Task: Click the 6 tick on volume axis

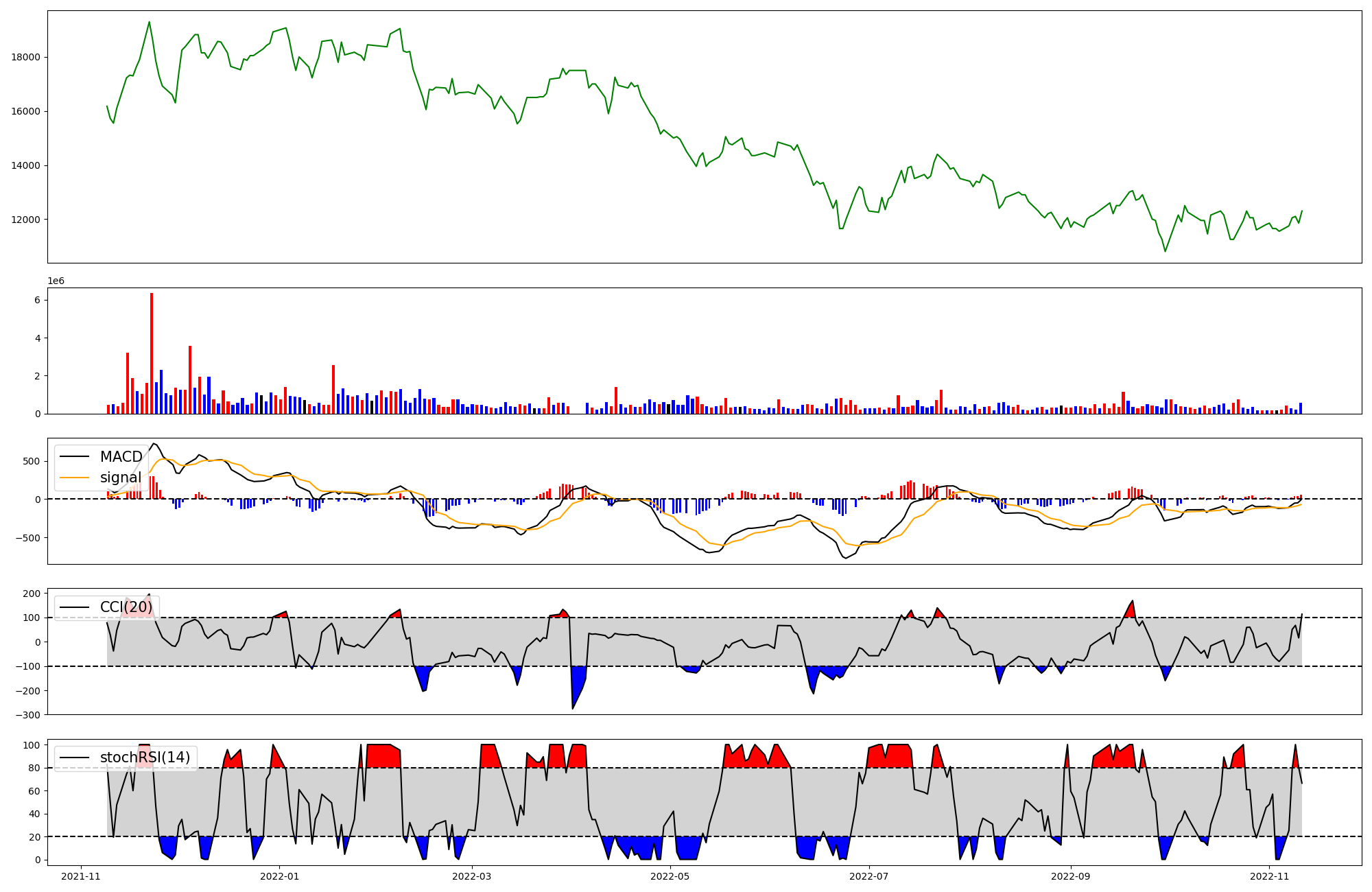Action: click(37, 300)
